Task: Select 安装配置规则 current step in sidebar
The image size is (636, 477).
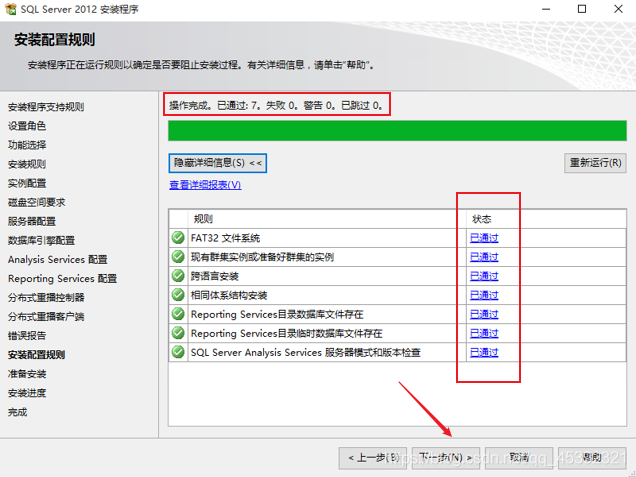Action: (37, 355)
